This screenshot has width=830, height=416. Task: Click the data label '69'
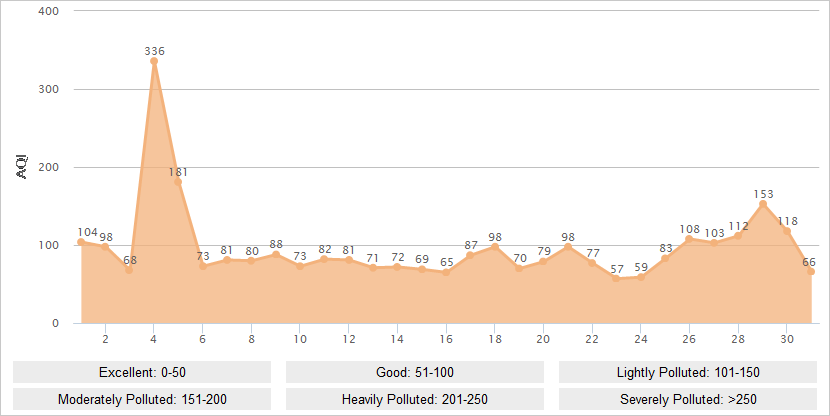422,259
